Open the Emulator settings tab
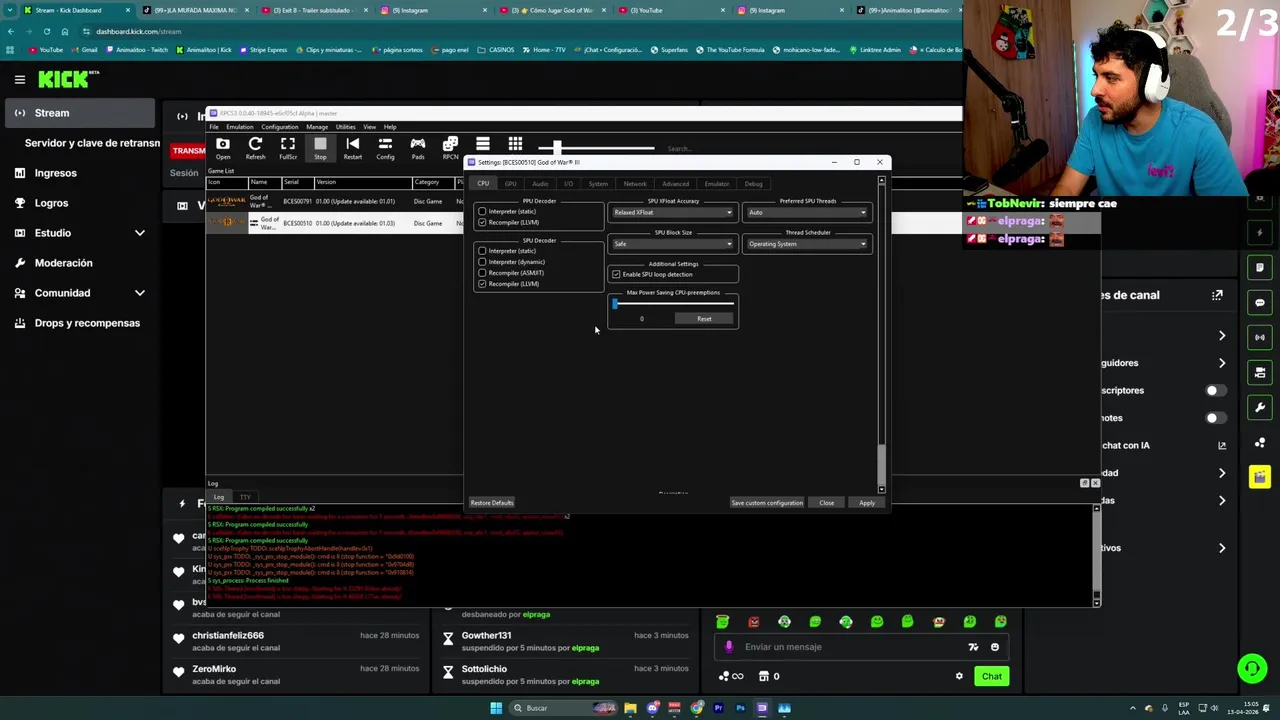 [717, 184]
